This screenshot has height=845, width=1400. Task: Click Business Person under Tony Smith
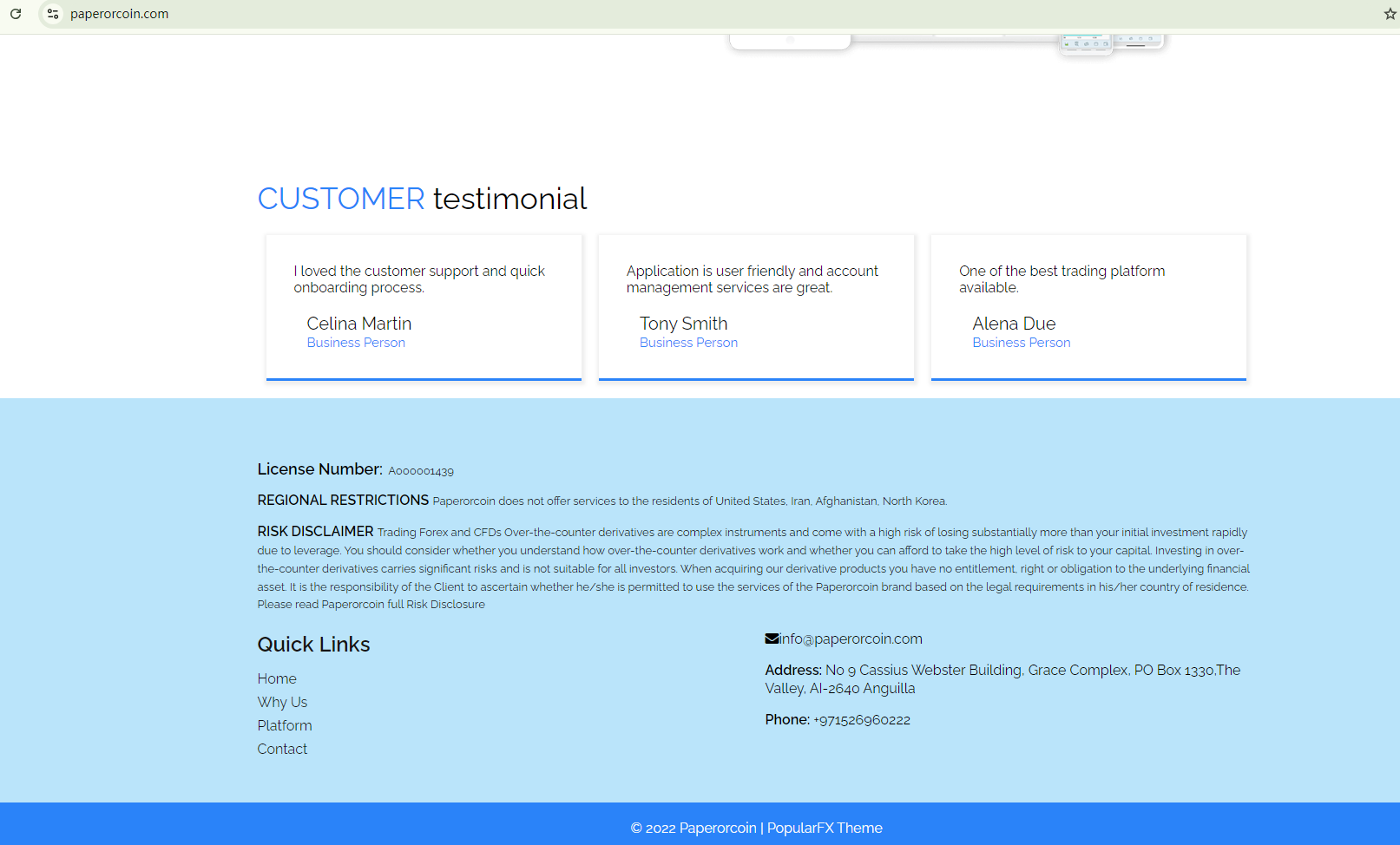click(x=689, y=343)
